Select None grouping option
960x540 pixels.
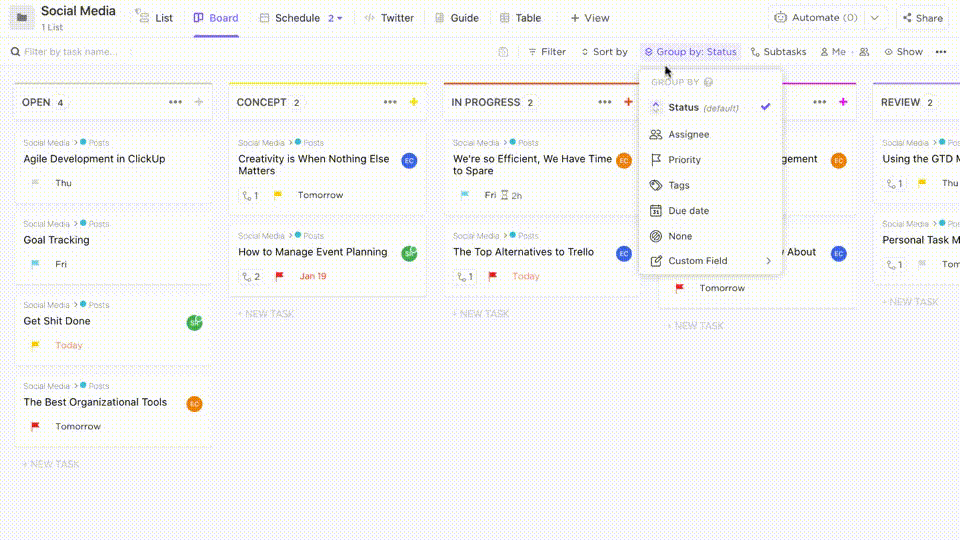pos(710,236)
